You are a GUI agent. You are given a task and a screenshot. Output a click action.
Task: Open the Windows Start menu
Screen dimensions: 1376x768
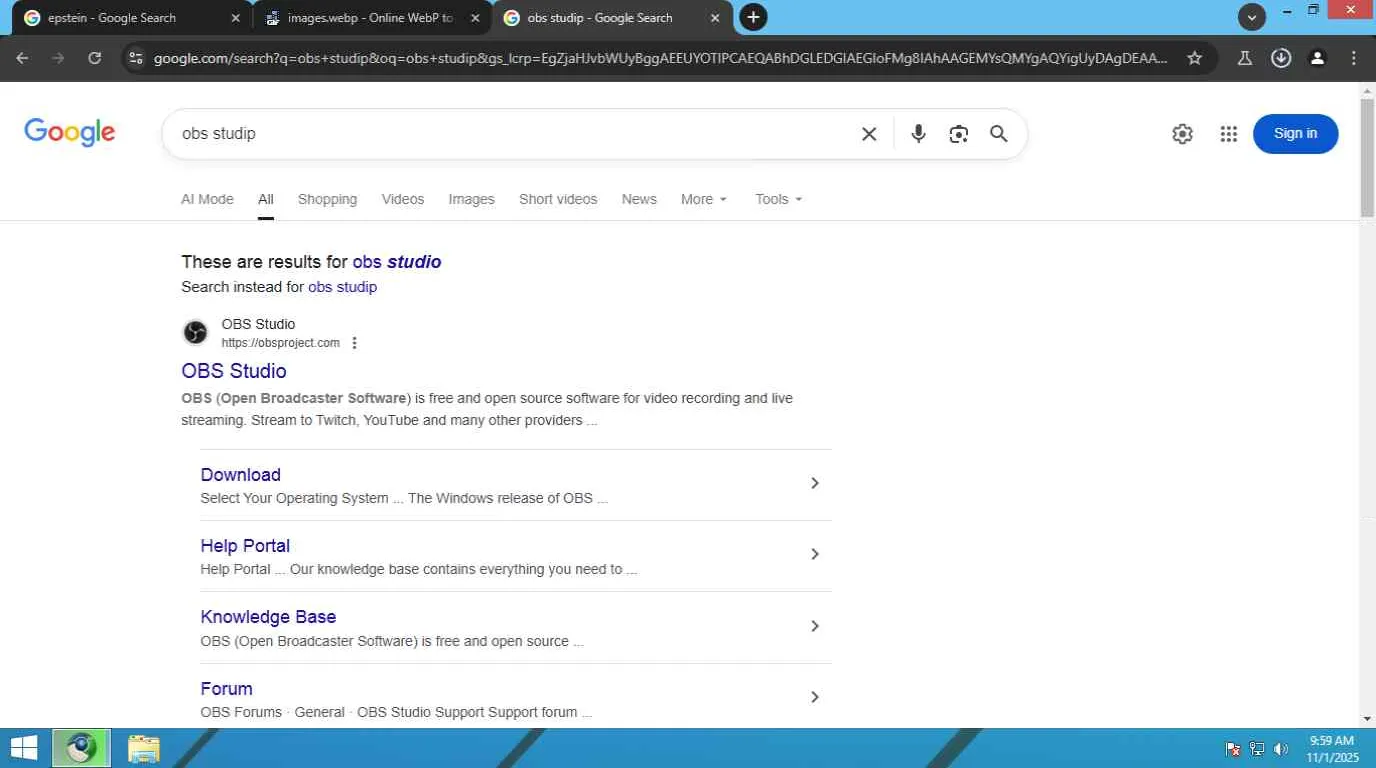click(x=23, y=748)
